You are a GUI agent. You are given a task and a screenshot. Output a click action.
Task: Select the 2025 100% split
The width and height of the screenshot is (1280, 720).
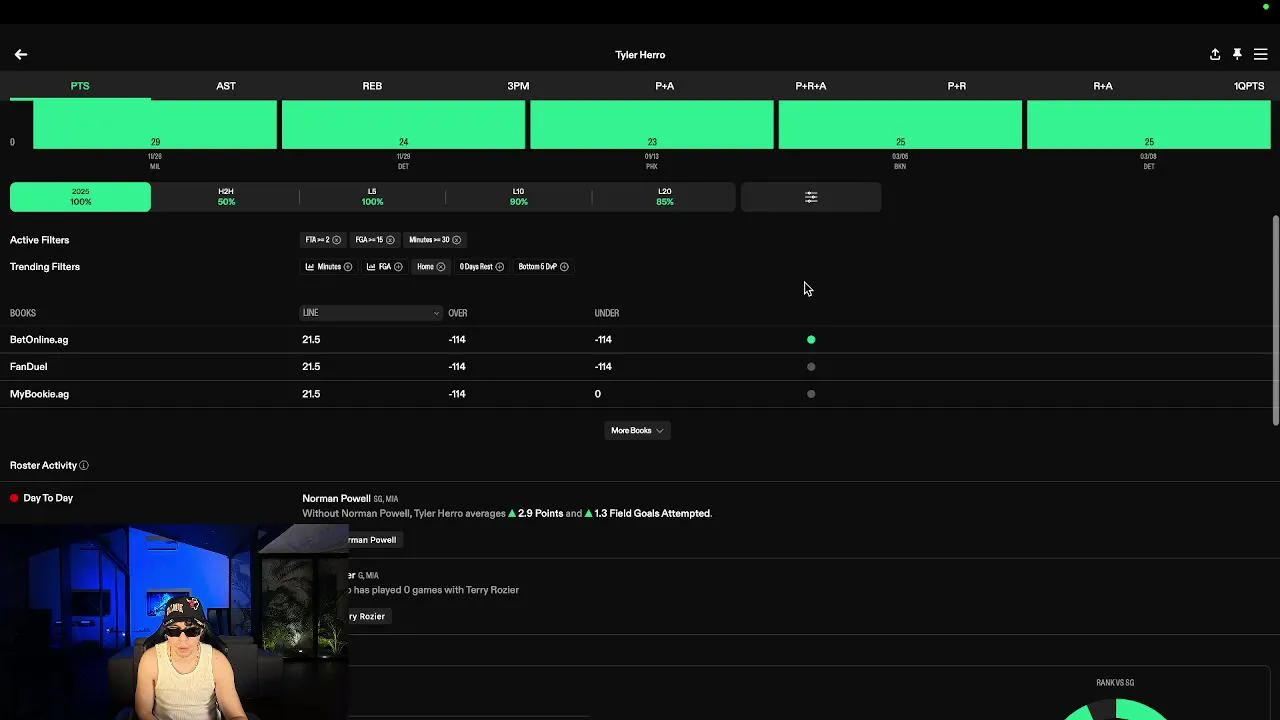[80, 197]
